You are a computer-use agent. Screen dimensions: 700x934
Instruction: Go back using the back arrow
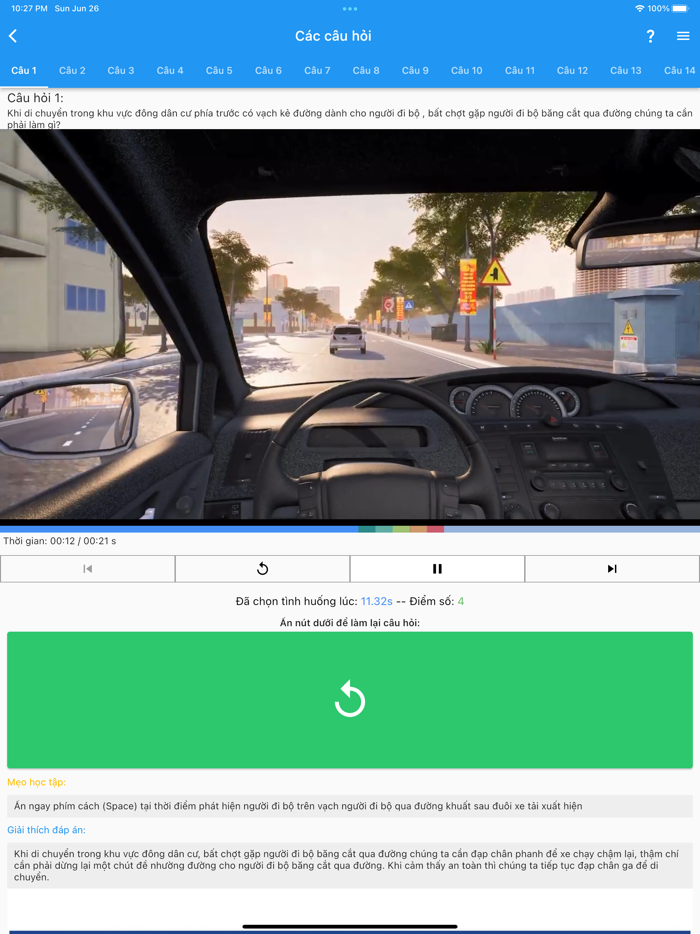tap(13, 36)
